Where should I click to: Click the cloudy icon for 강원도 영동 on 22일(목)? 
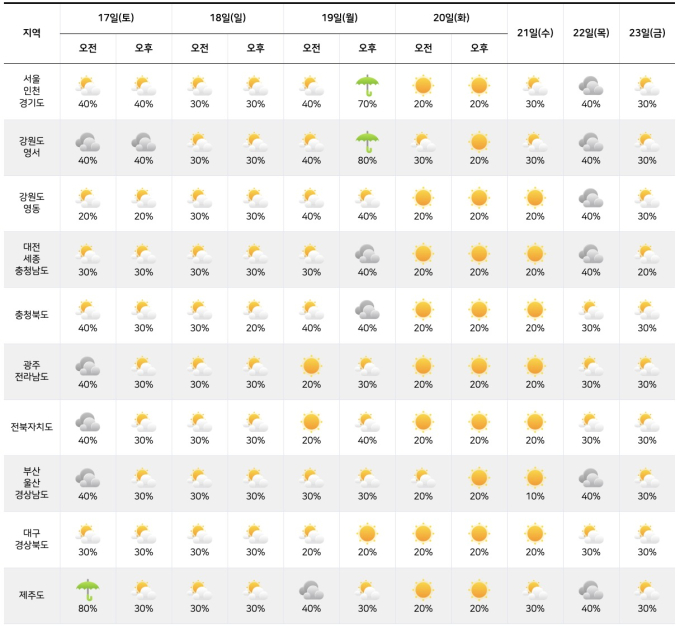coord(591,198)
